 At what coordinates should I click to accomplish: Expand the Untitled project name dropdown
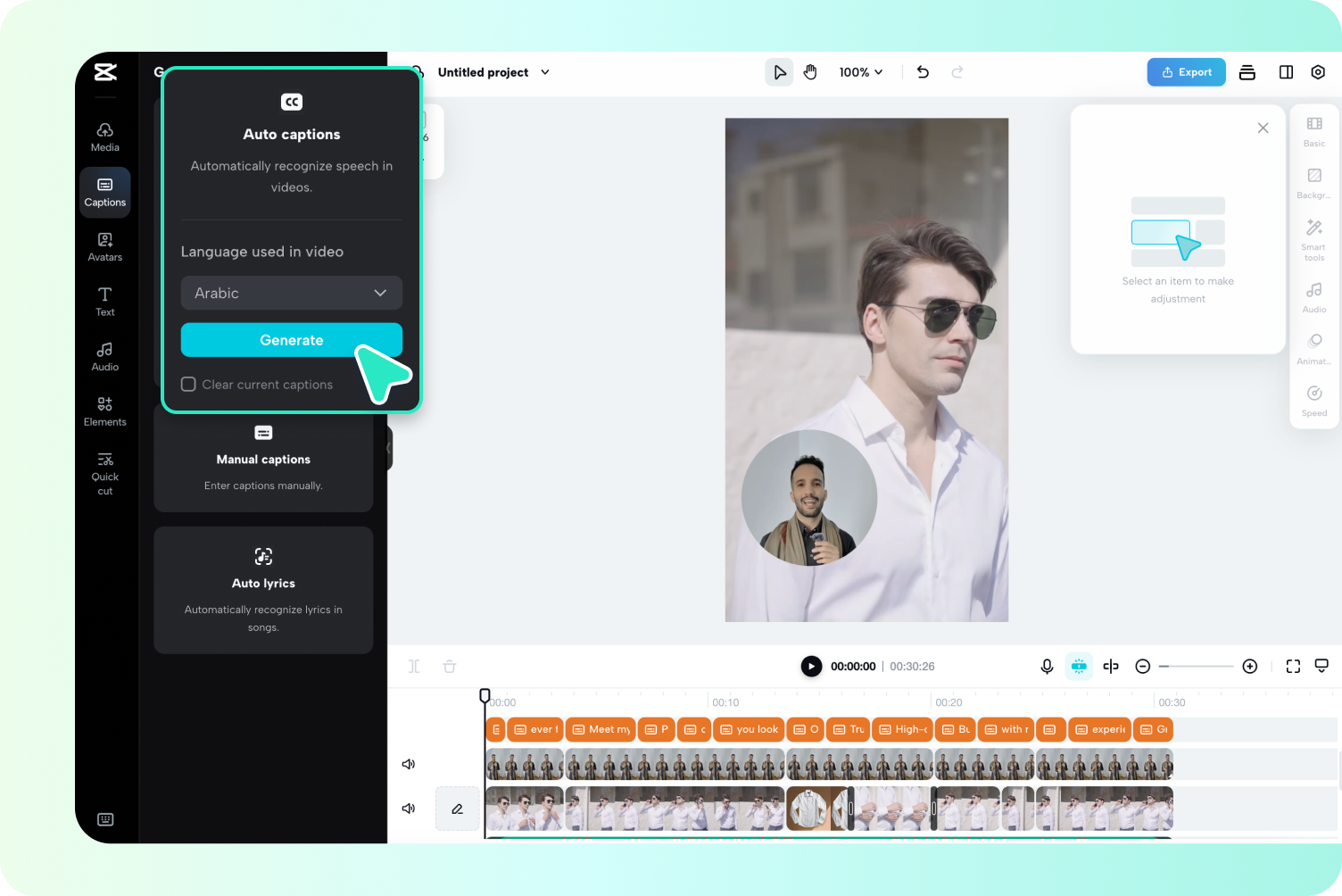(544, 72)
